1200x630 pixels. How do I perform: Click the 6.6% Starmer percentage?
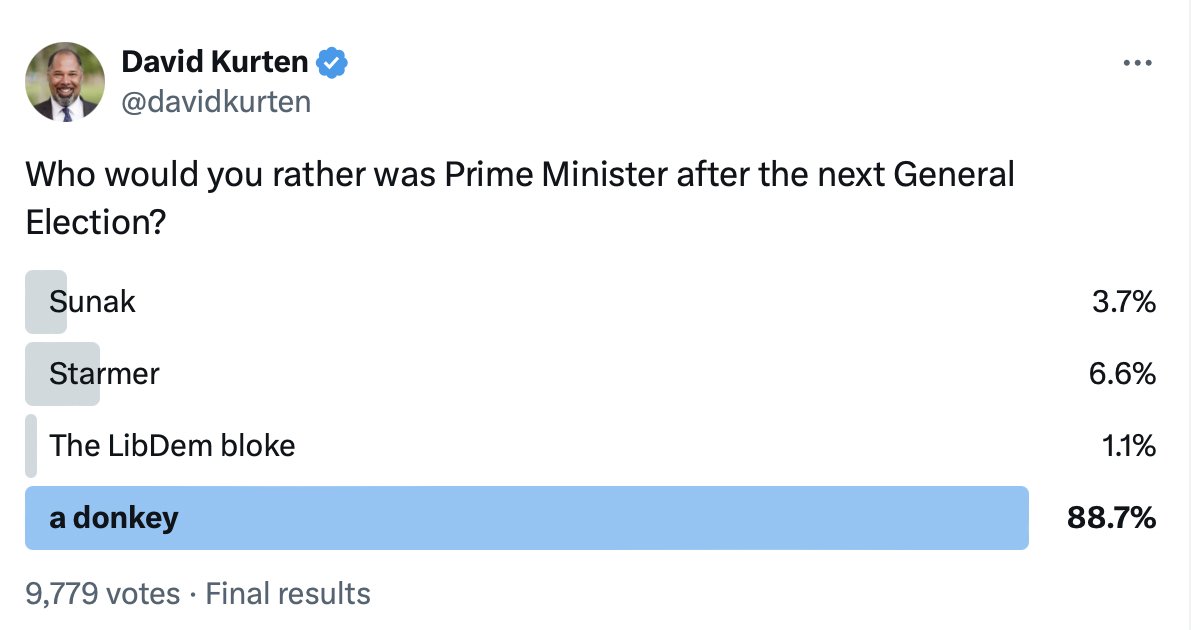click(1122, 374)
